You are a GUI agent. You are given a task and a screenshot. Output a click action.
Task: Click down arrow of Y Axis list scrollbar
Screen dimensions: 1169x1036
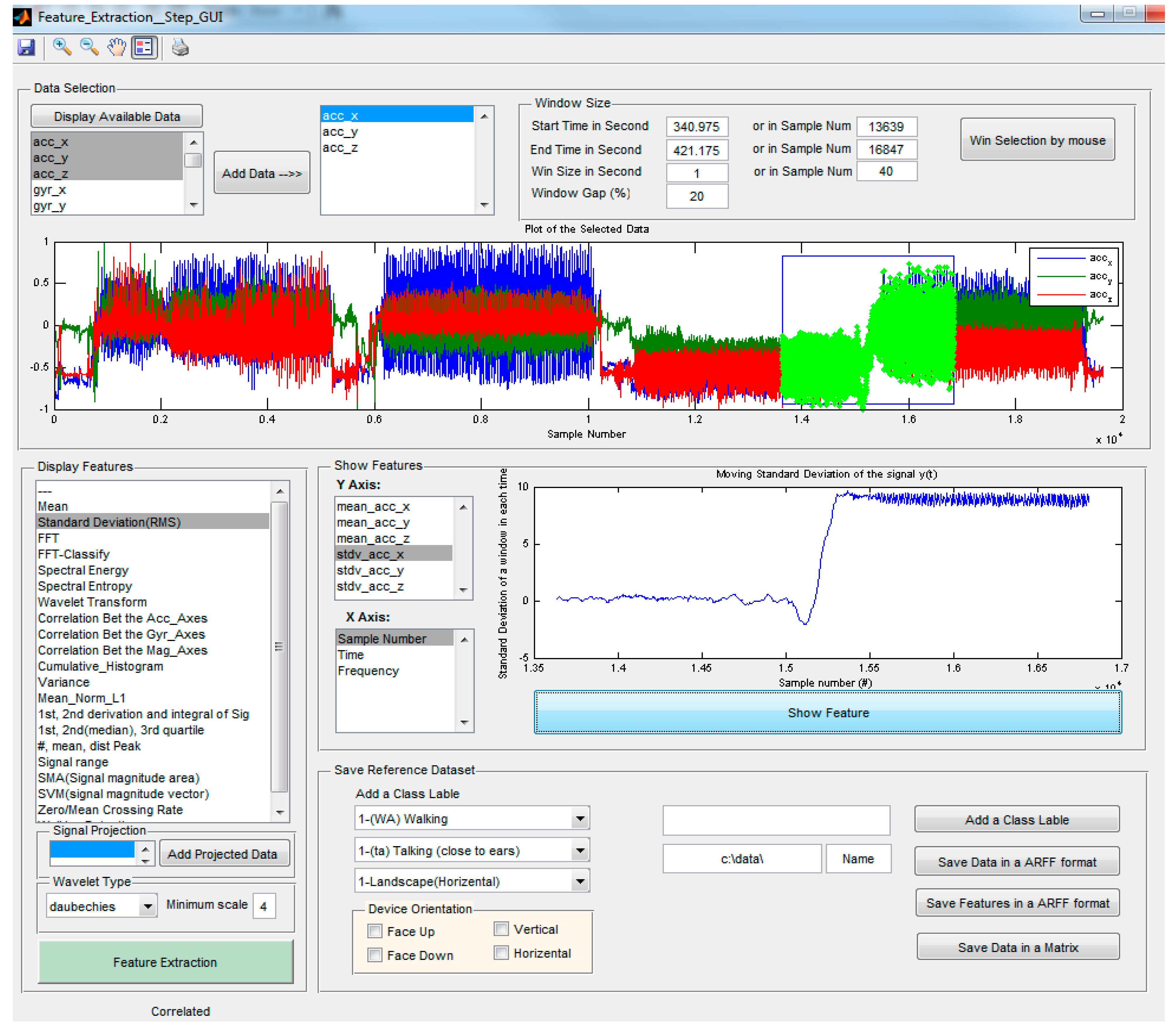point(463,590)
